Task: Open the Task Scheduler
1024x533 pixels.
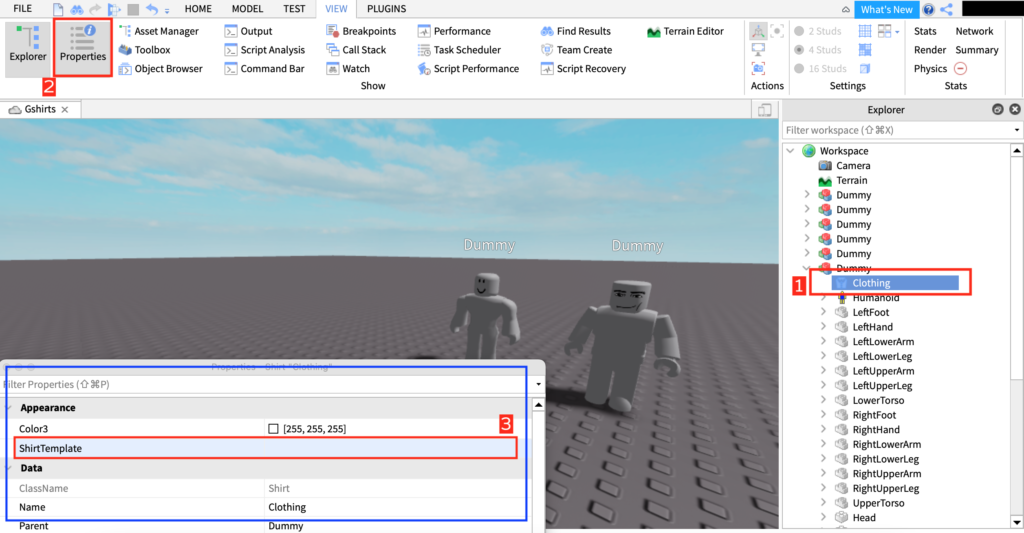Action: point(459,50)
